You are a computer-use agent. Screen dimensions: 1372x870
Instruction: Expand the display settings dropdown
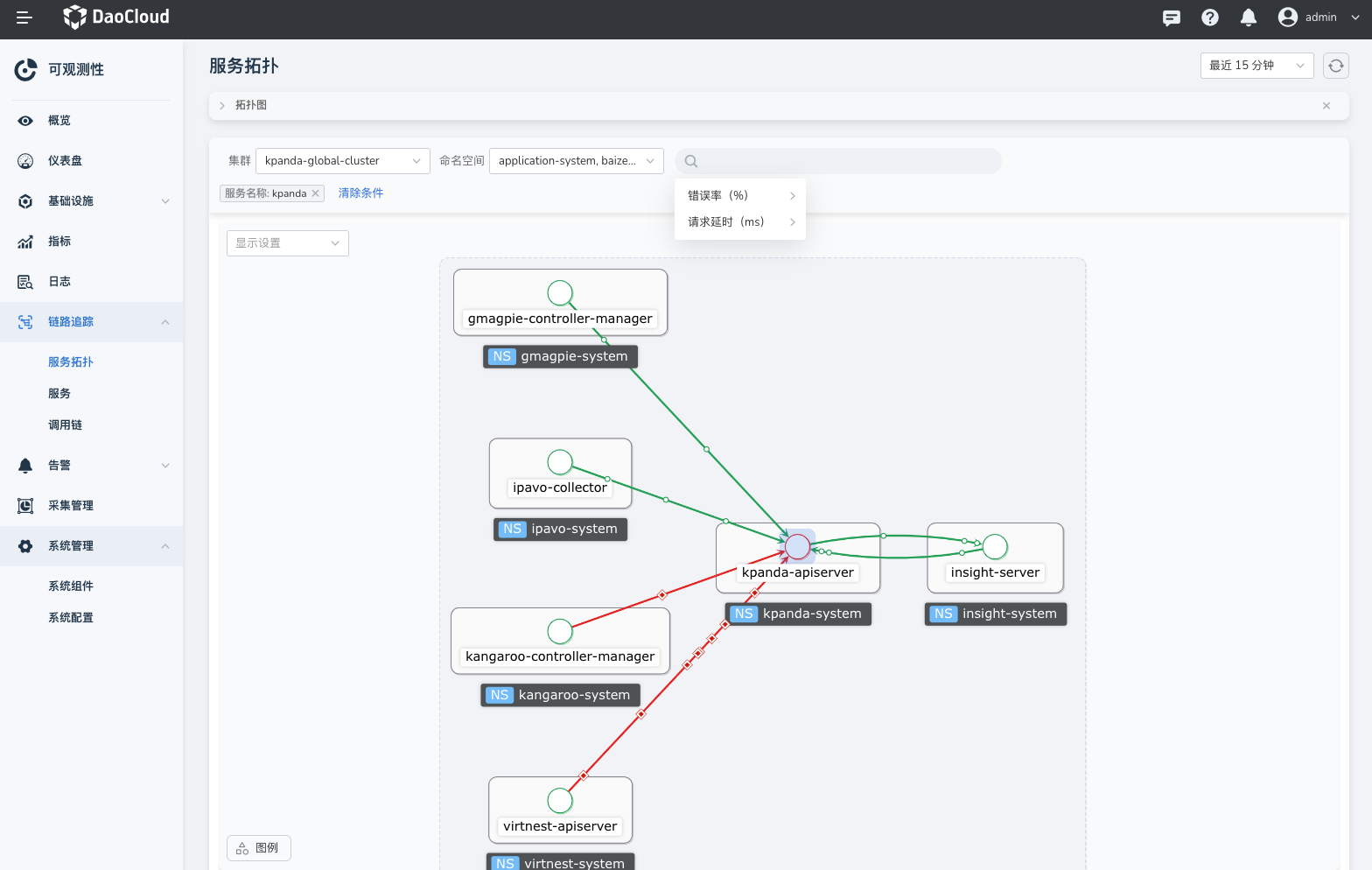coord(287,243)
